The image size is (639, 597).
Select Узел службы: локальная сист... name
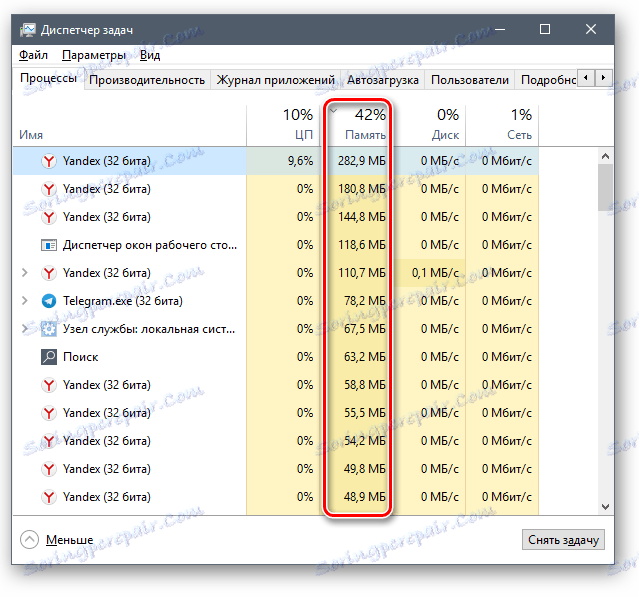[149, 329]
